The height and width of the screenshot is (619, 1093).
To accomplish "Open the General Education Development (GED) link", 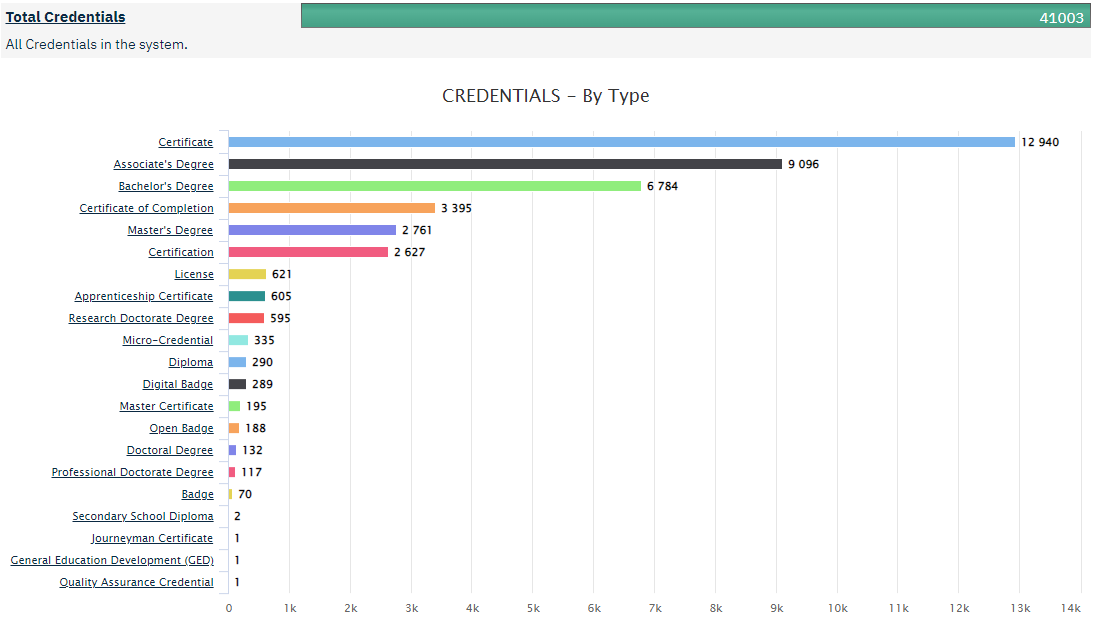I will click(112, 559).
